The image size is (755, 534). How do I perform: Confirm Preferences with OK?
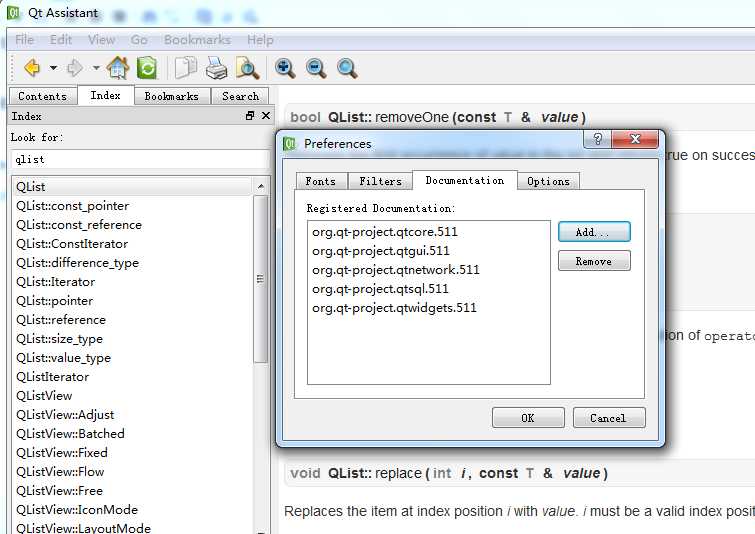click(528, 417)
